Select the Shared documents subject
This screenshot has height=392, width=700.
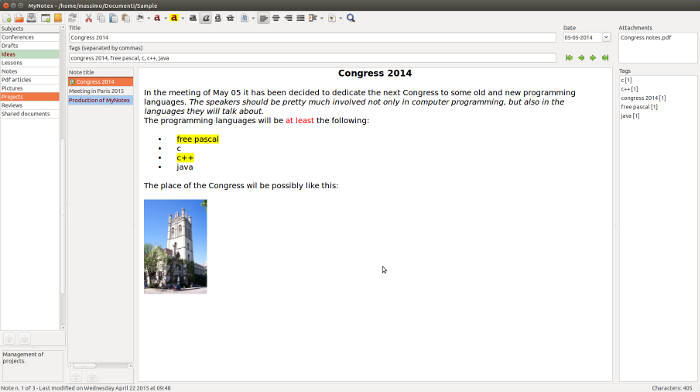30,113
